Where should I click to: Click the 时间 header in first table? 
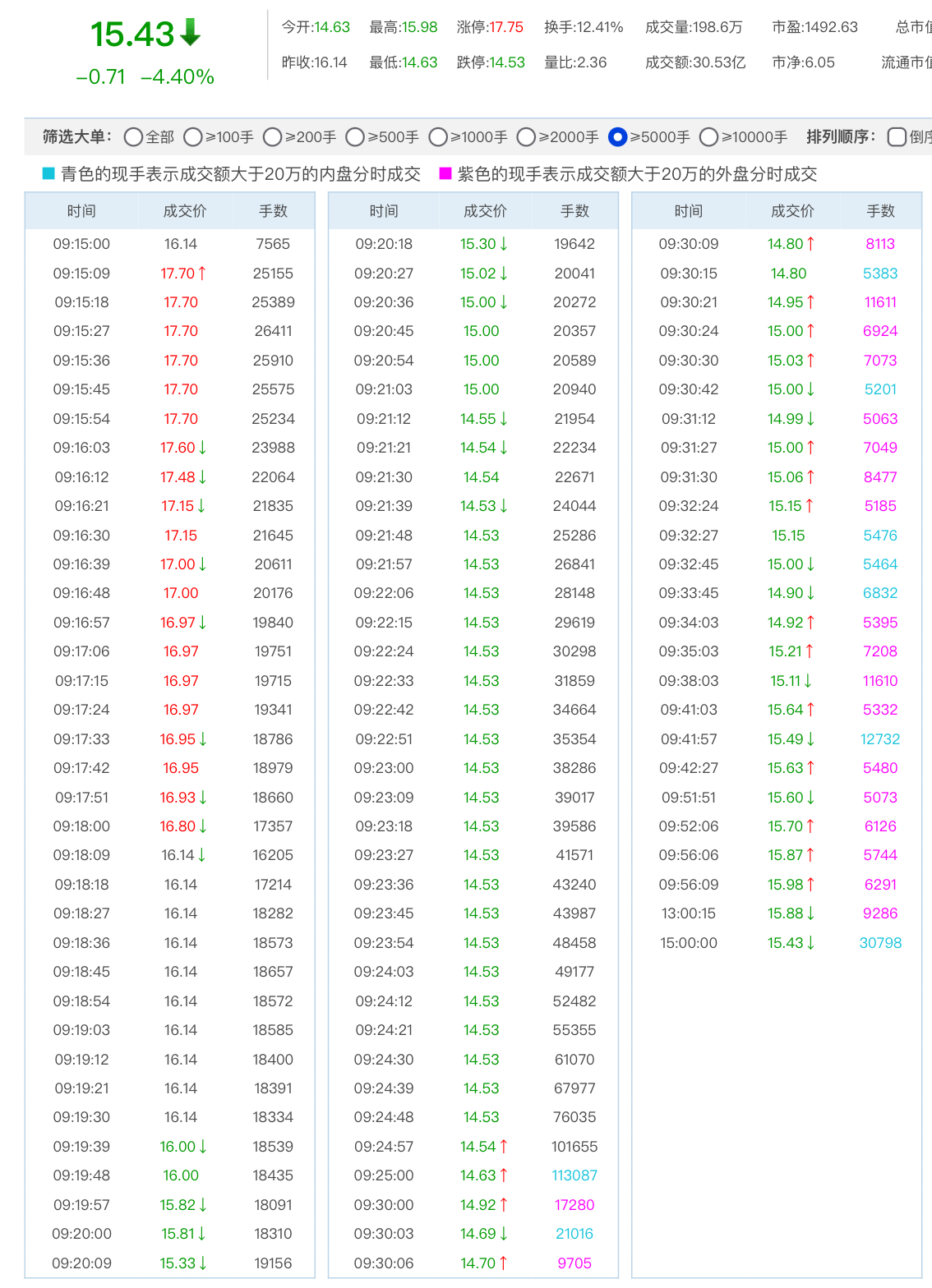[x=81, y=211]
